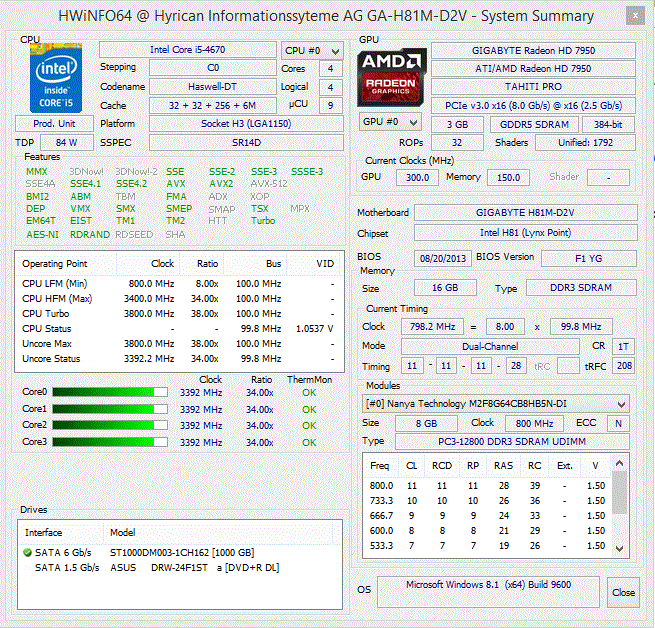Image resolution: width=655 pixels, height=628 pixels.
Task: Open the CPU #0 selector dropdown
Action: 312,51
